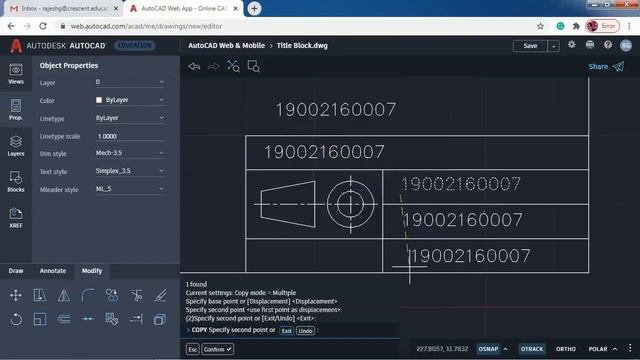Select the overlapping squares modify tool

[x=160, y=319]
